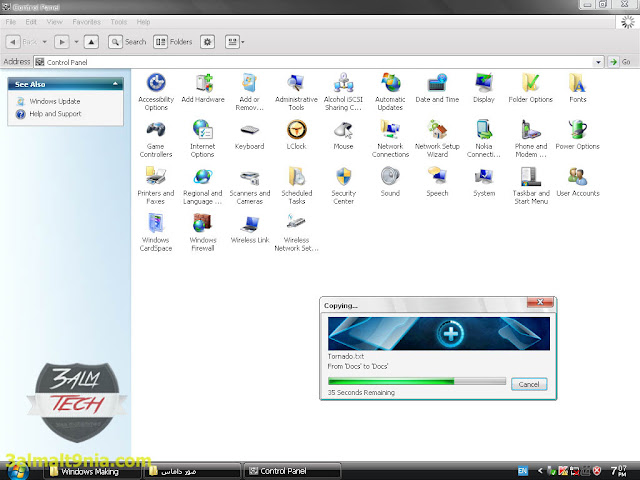Viewport: 640px width, 480px height.
Task: Open Speech properties icon
Action: [x=437, y=182]
